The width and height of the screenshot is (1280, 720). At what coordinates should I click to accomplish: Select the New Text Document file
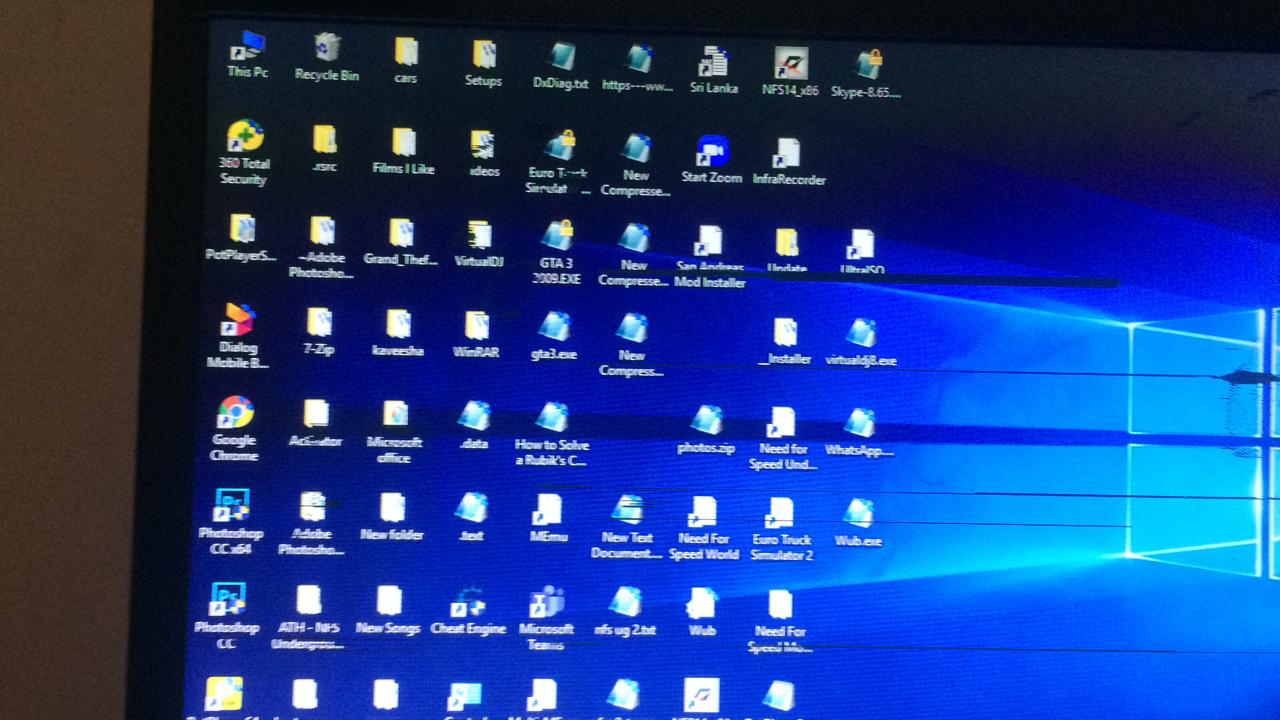click(x=627, y=528)
